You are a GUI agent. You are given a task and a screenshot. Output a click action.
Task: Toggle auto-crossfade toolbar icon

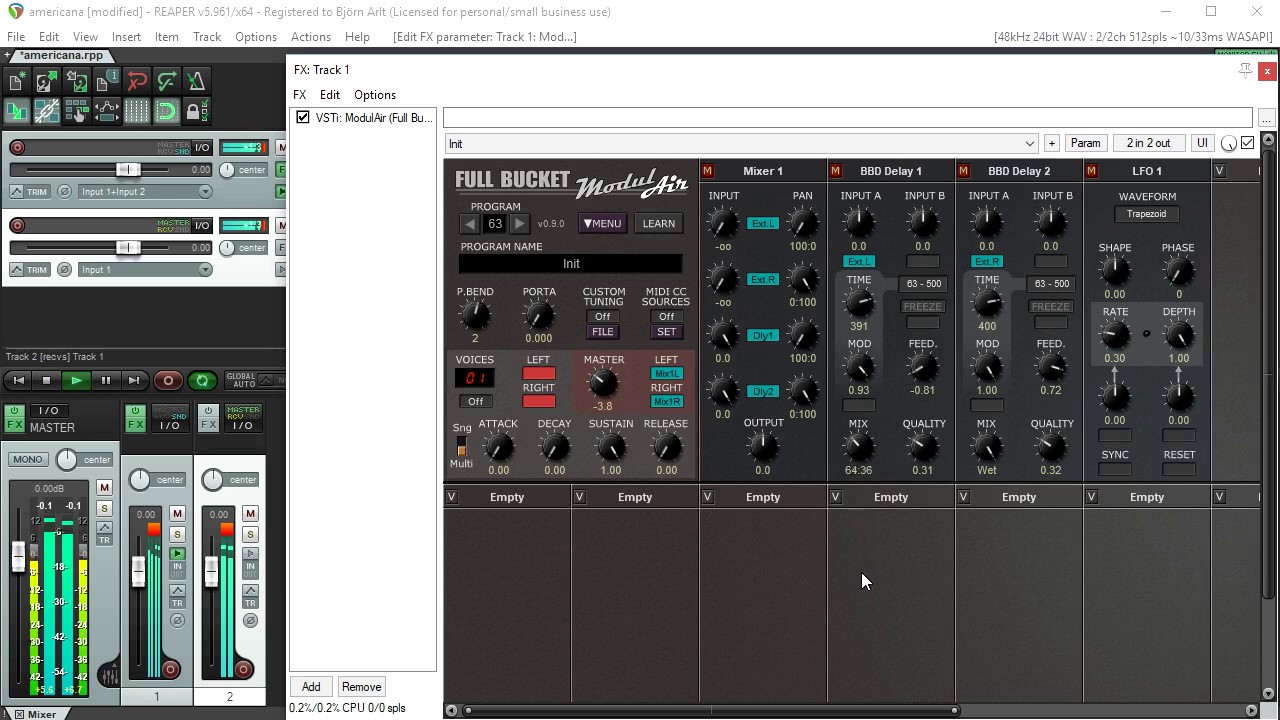16,111
